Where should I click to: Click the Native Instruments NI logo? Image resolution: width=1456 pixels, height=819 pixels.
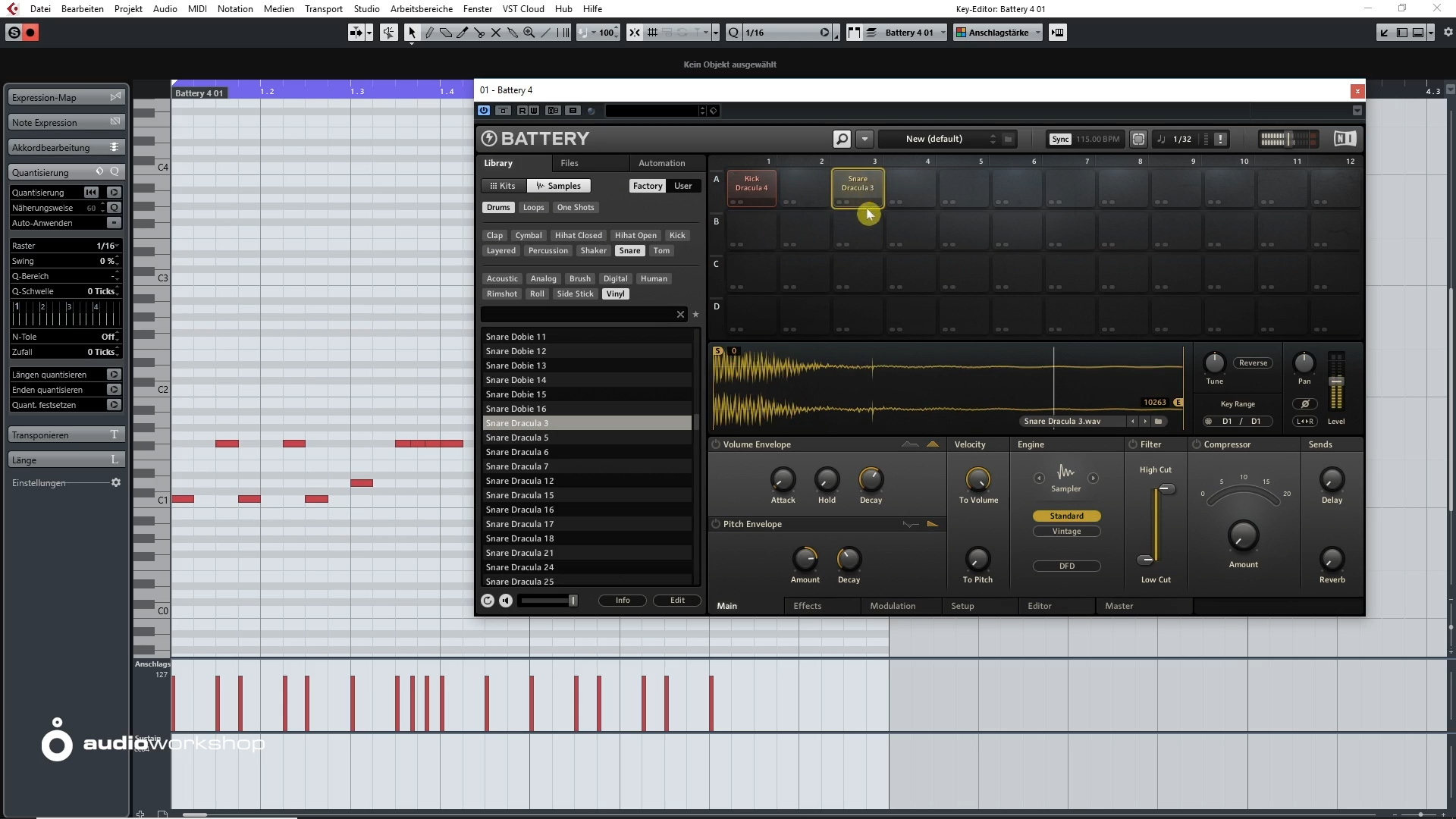(x=1345, y=138)
